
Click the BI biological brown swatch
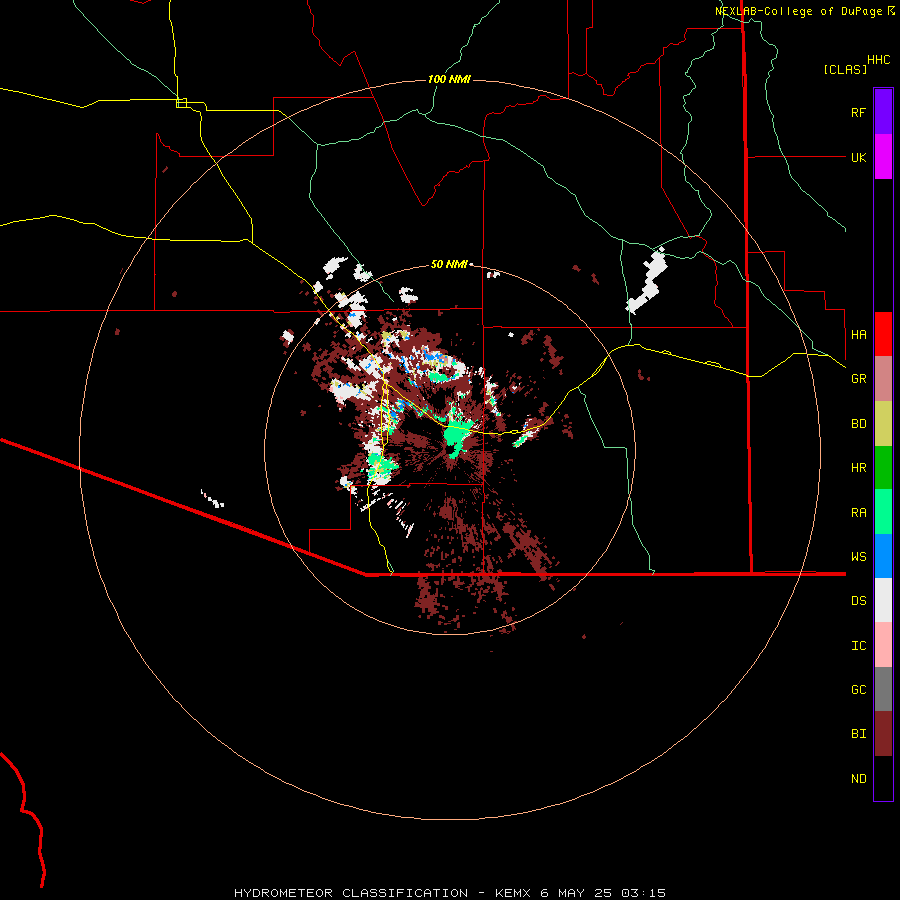pyautogui.click(x=883, y=734)
